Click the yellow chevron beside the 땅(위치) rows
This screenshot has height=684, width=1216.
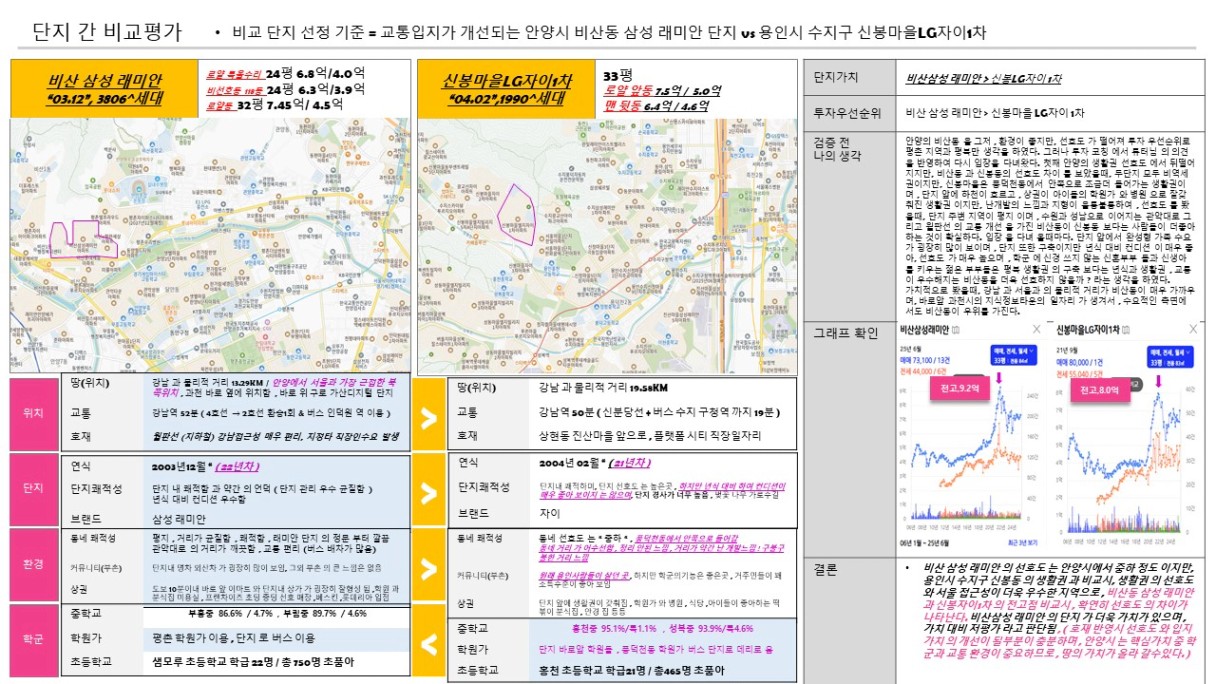click(x=429, y=416)
